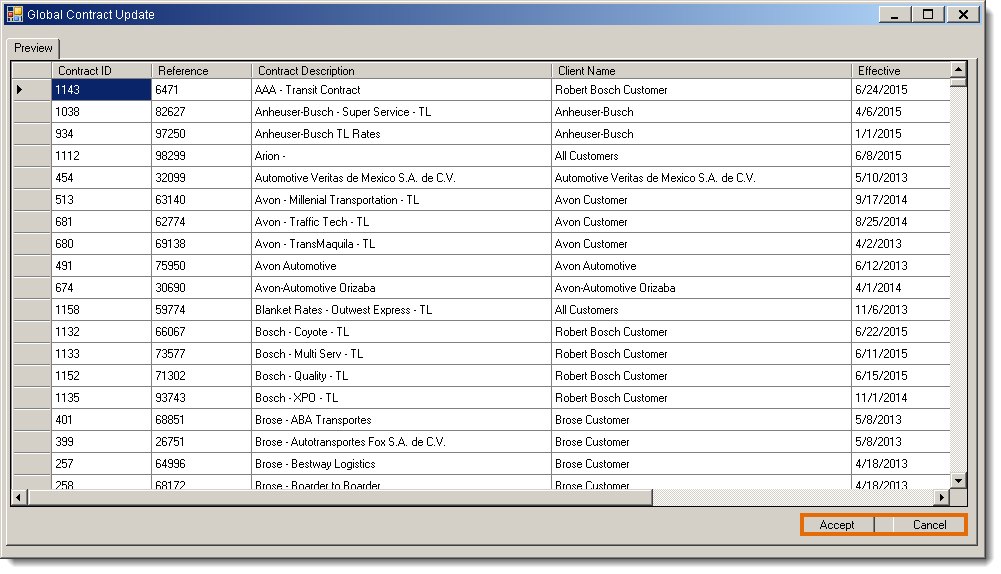Image resolution: width=1001 pixels, height=574 pixels.
Task: Select Contract ID cell 1038
Action: [102, 112]
